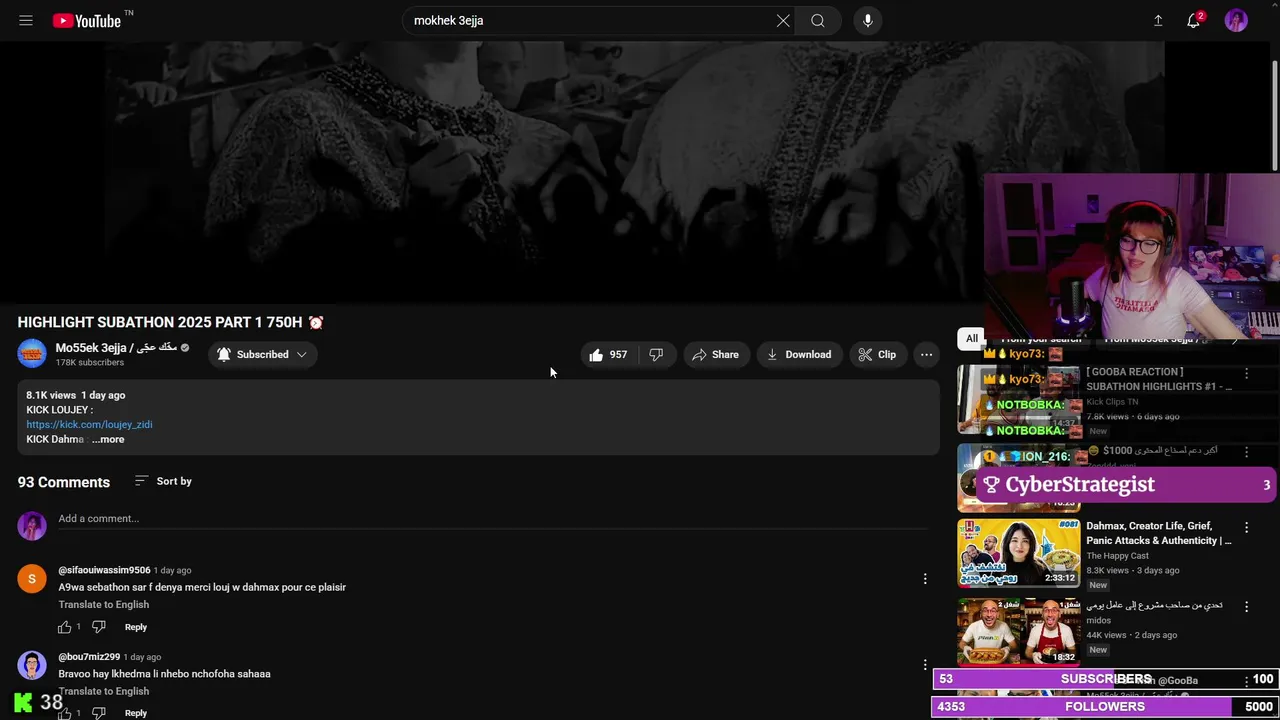Select the All filter chip
The height and width of the screenshot is (720, 1280).
tap(971, 338)
